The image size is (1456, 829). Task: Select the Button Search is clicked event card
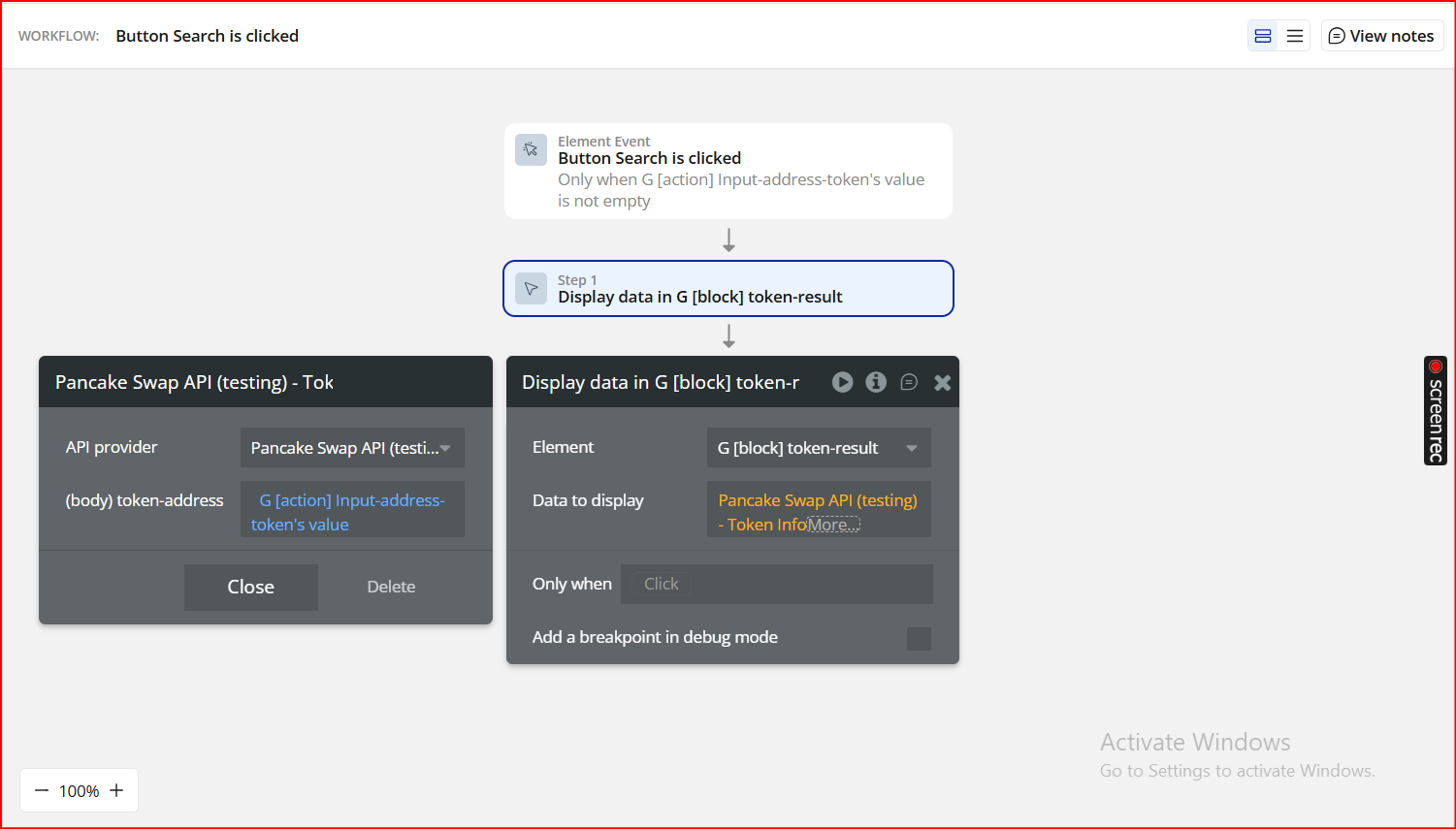[x=728, y=171]
